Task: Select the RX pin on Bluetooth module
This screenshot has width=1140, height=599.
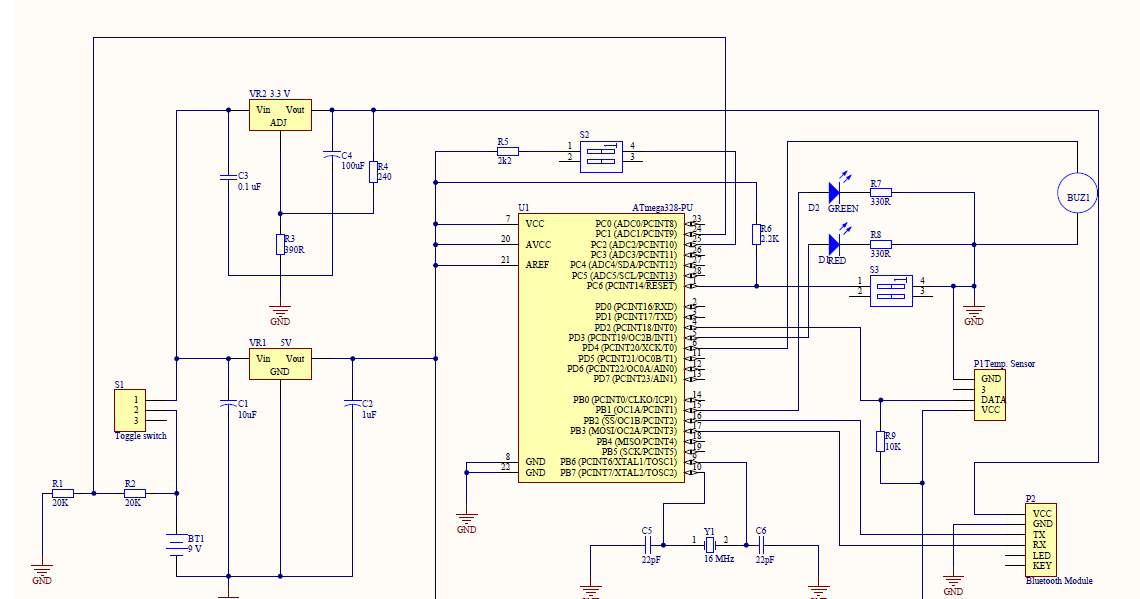Action: pyautogui.click(x=1040, y=544)
